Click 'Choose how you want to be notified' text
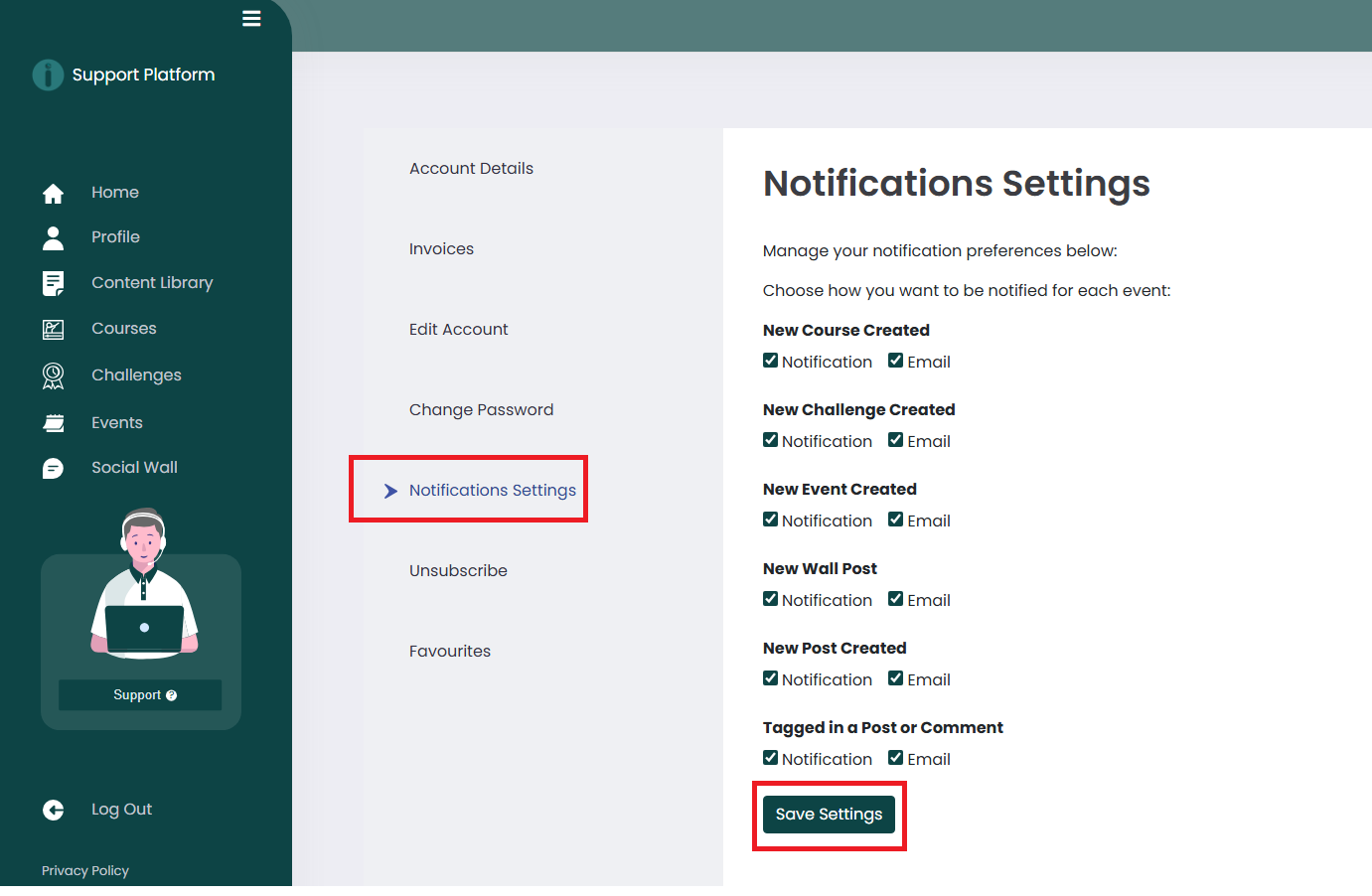 coord(967,291)
